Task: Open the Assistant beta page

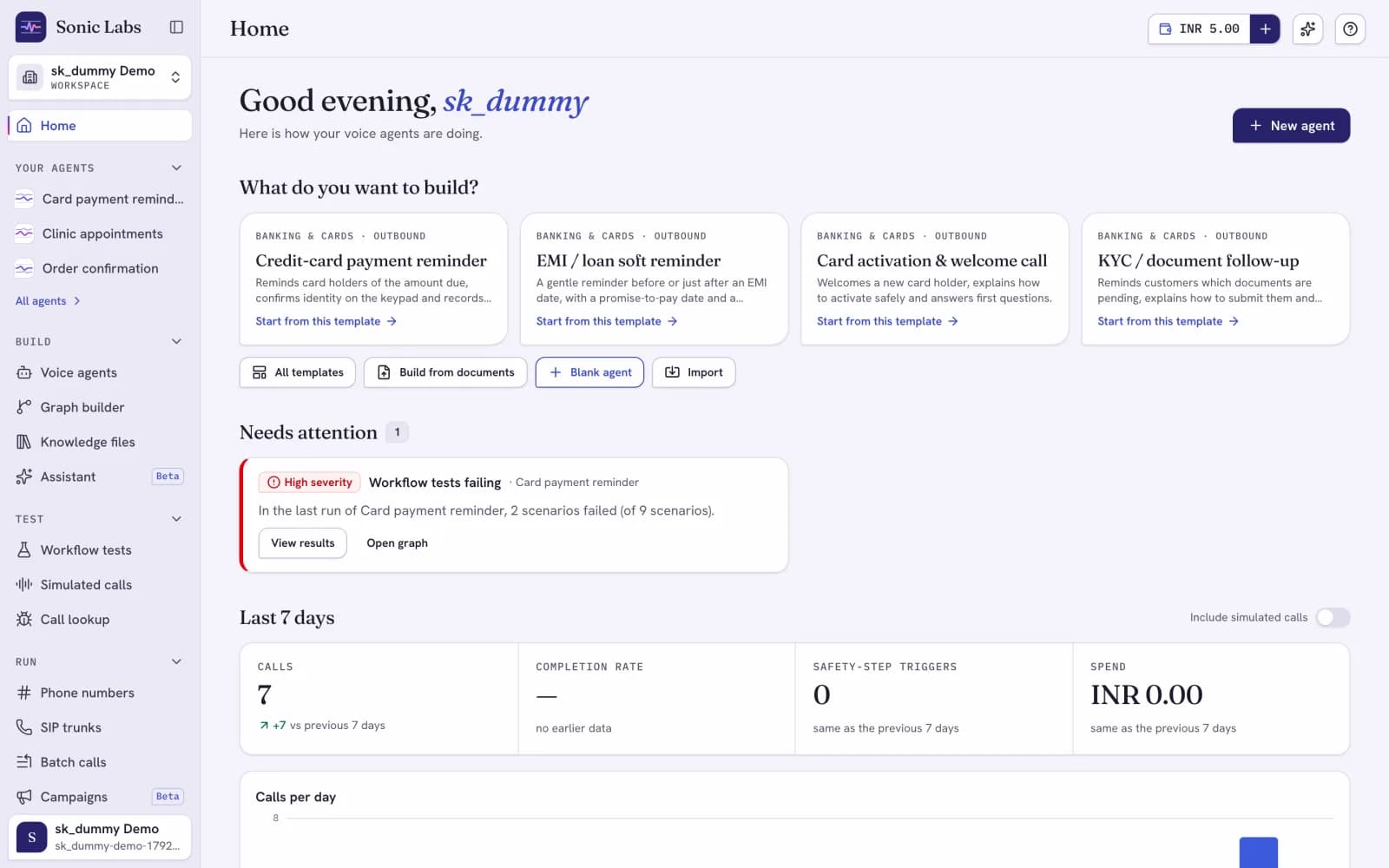Action: point(100,477)
